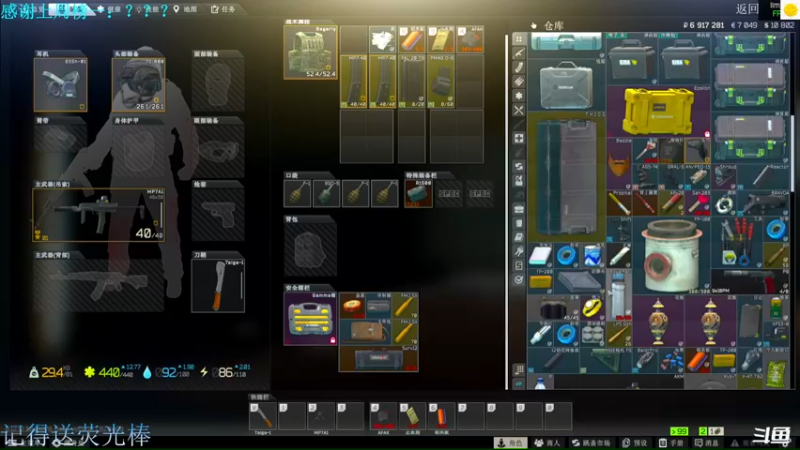
Task: Click the energy value 86/110
Action: tap(228, 373)
